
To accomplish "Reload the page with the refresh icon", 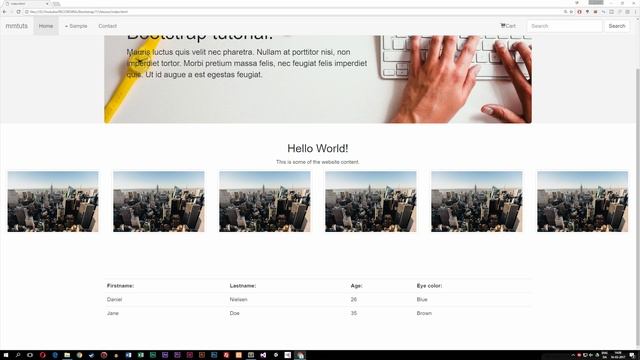I will (x=18, y=12).
